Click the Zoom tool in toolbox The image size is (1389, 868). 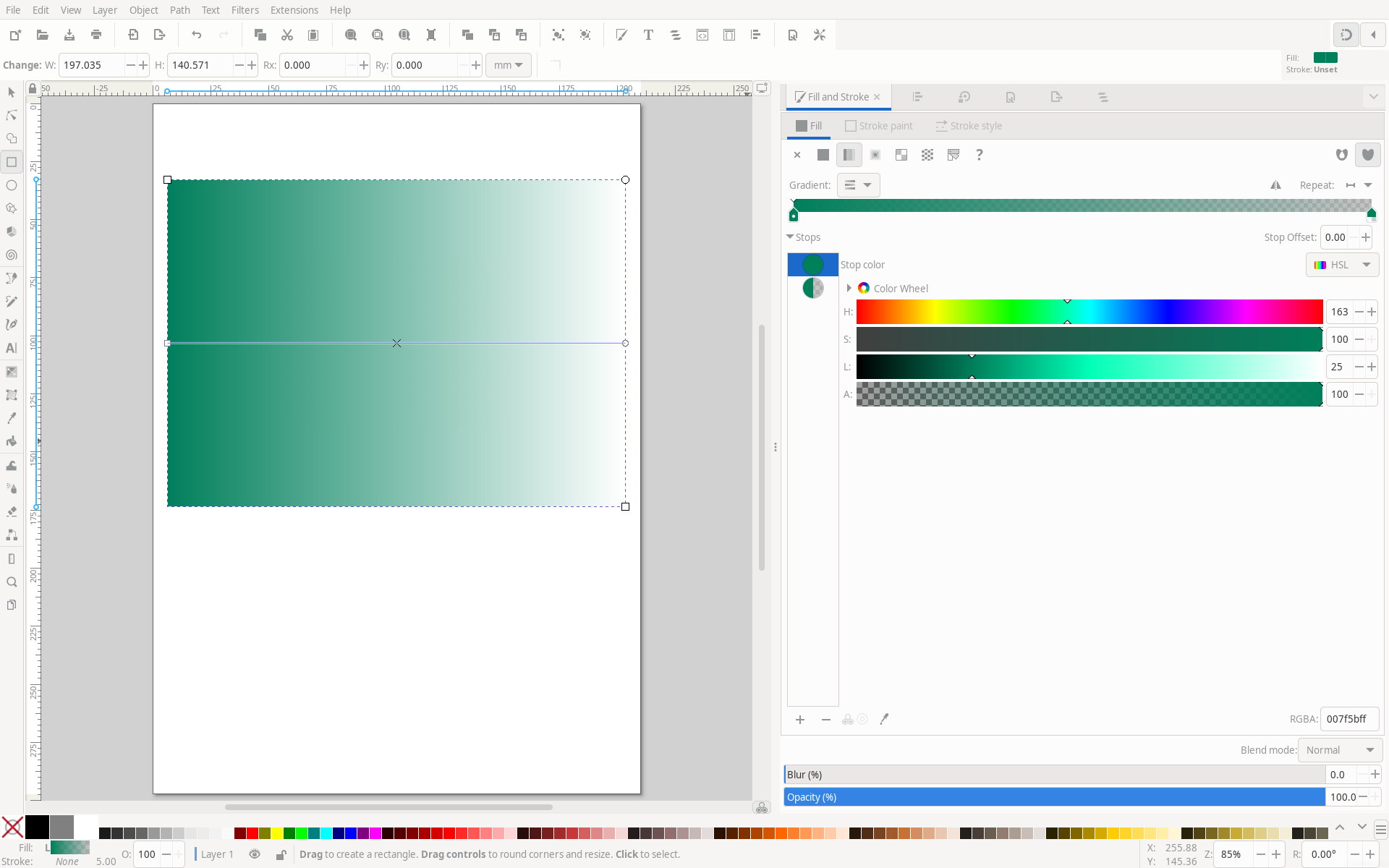point(12,582)
